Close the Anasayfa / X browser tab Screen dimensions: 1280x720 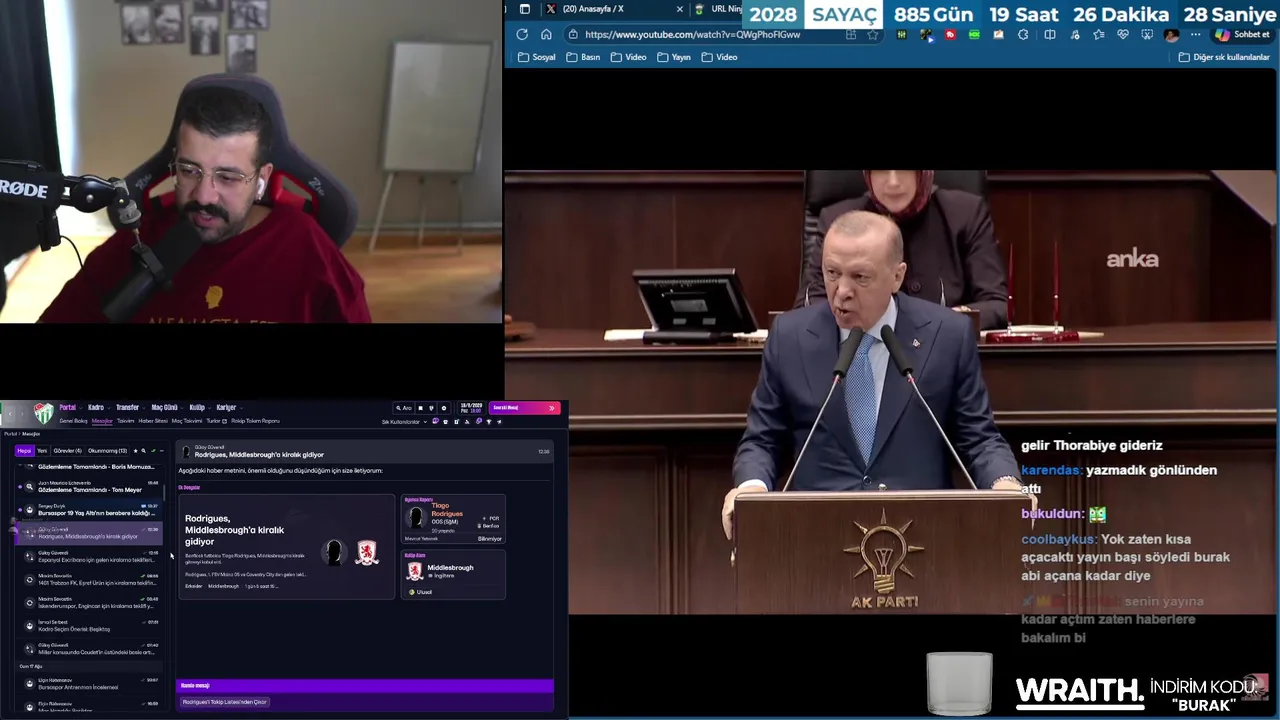680,9
